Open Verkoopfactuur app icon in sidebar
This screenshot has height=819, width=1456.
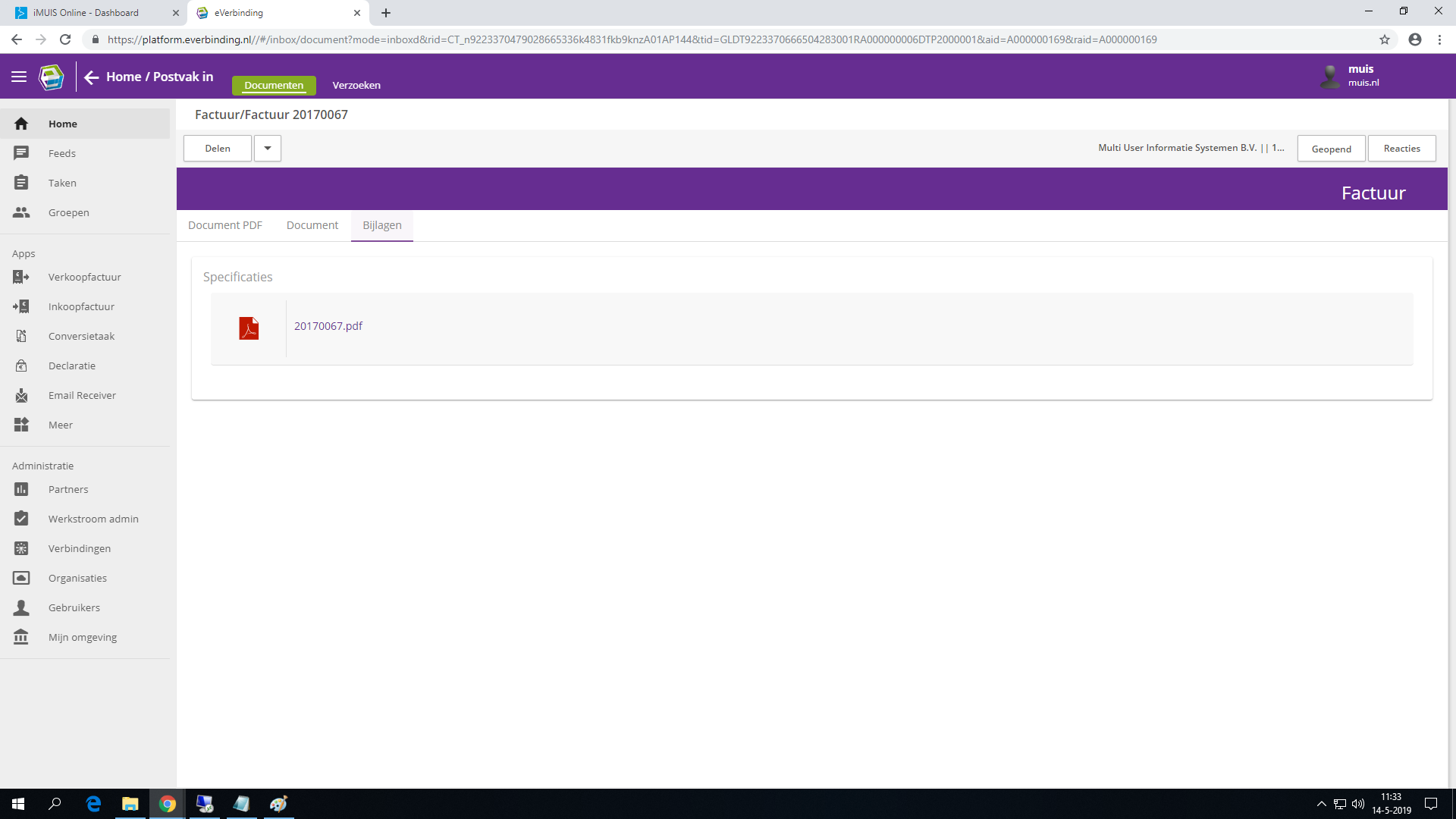tap(21, 277)
